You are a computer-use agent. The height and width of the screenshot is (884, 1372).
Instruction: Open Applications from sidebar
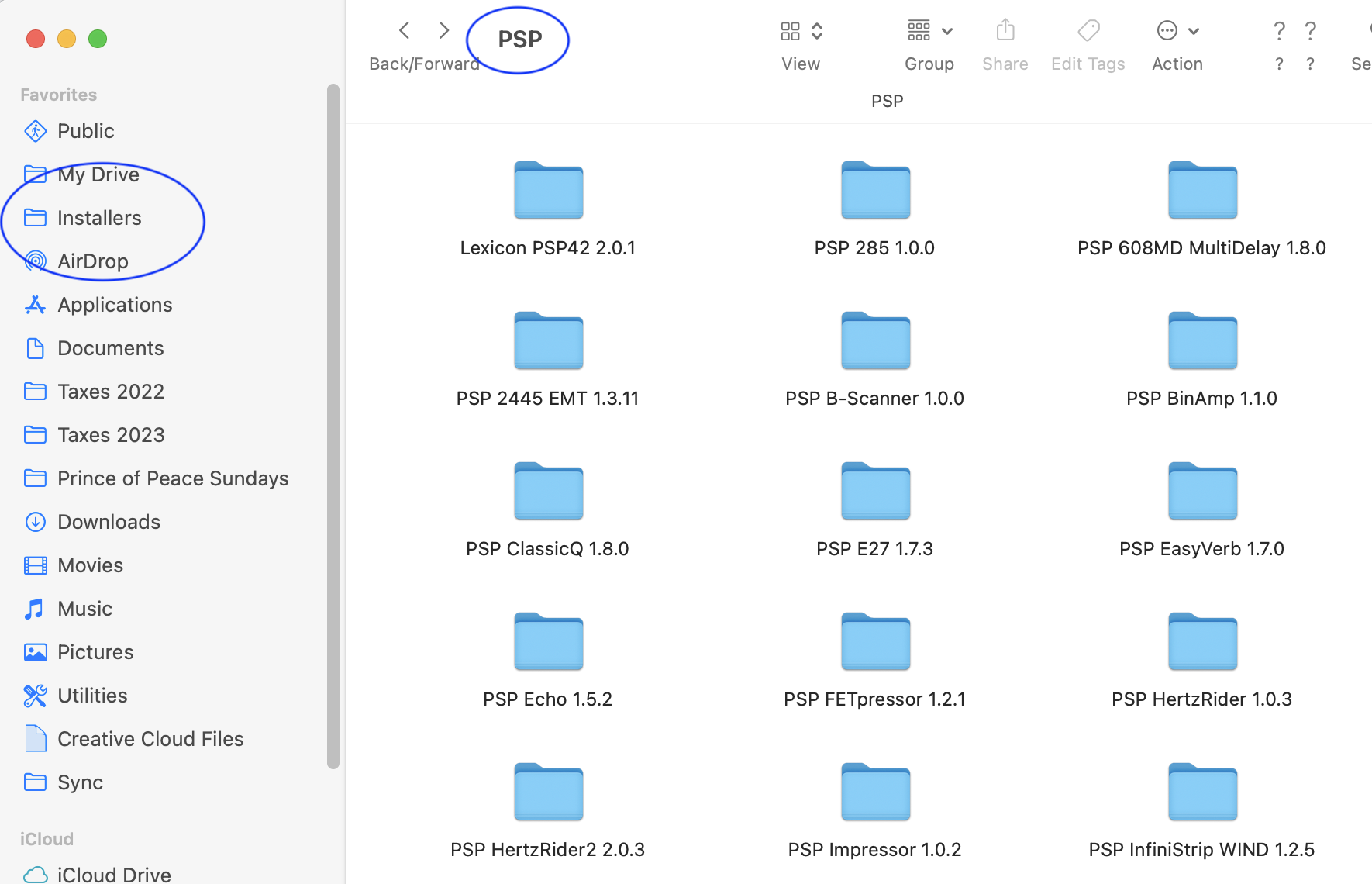[115, 305]
